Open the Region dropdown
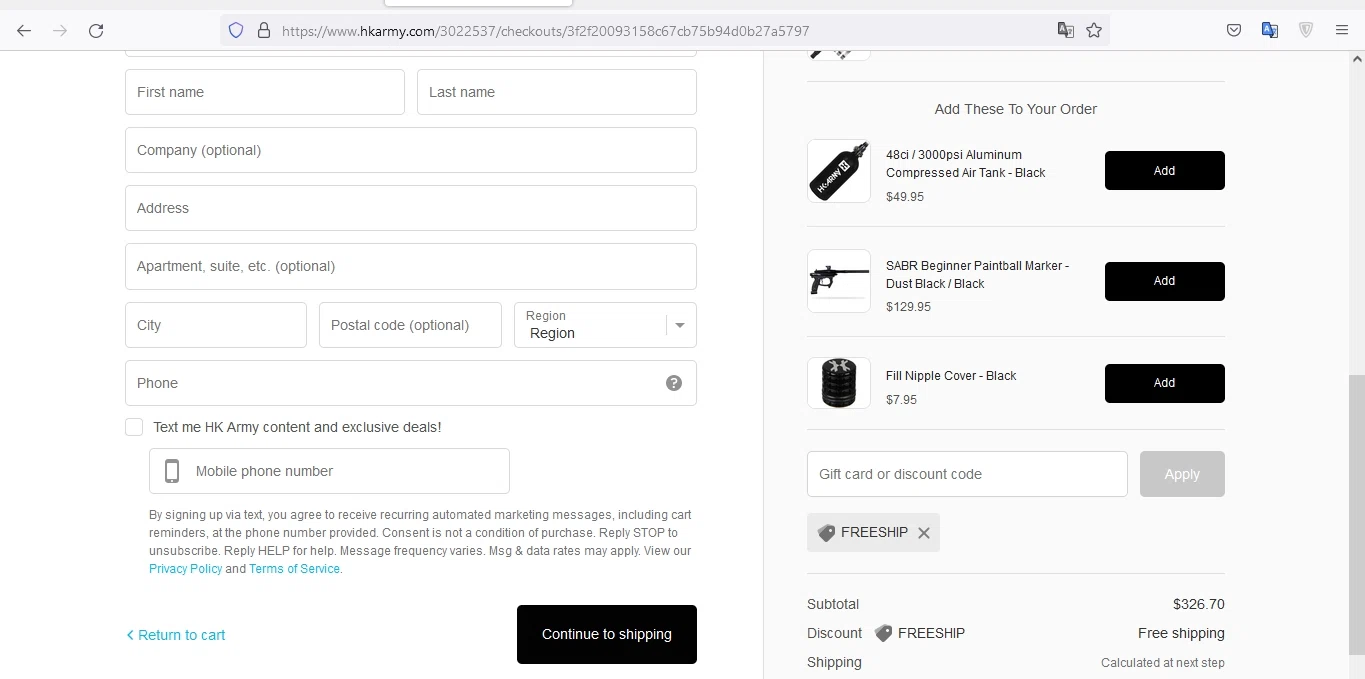 point(605,325)
